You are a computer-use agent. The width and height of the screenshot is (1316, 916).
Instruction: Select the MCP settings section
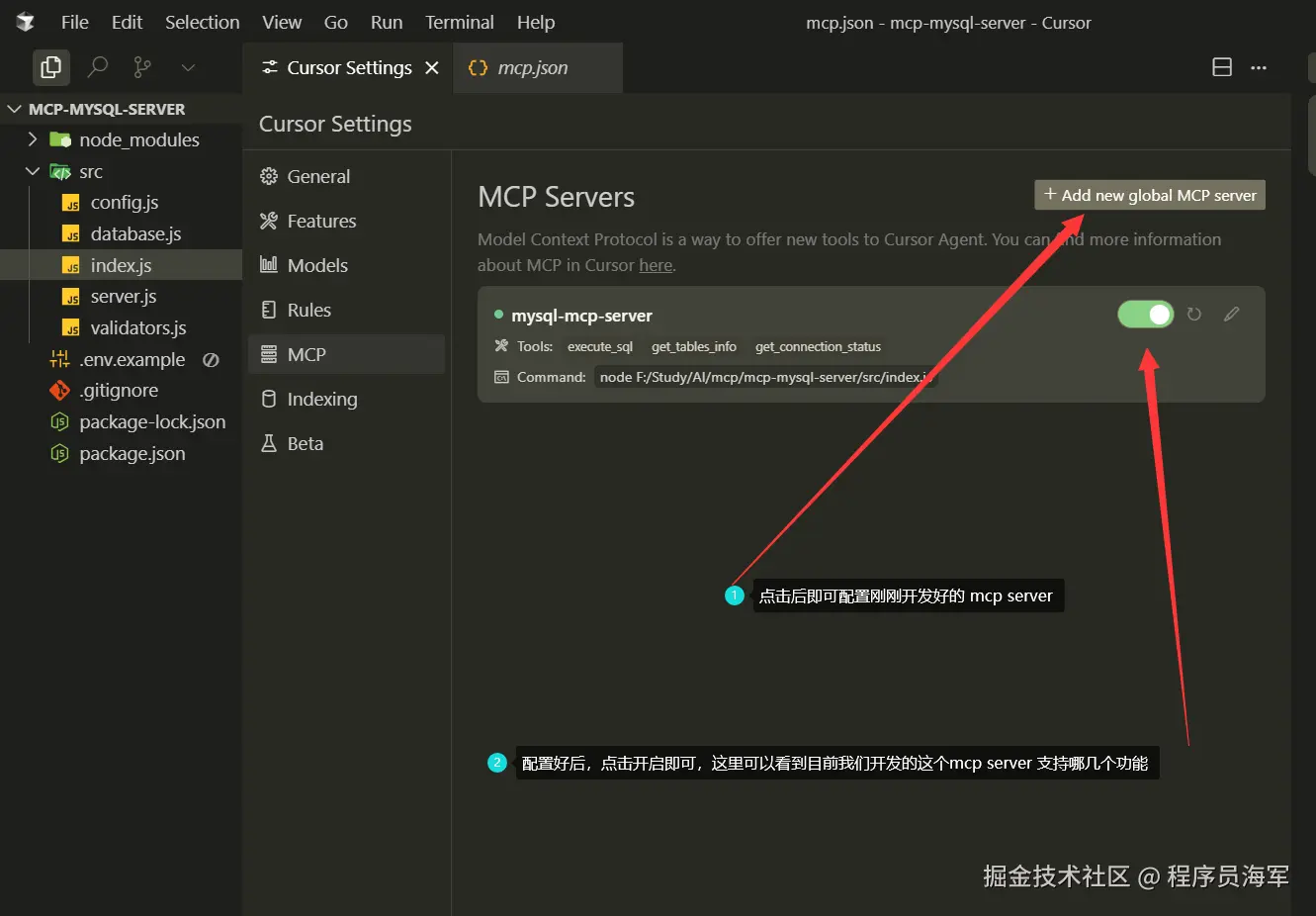(346, 354)
